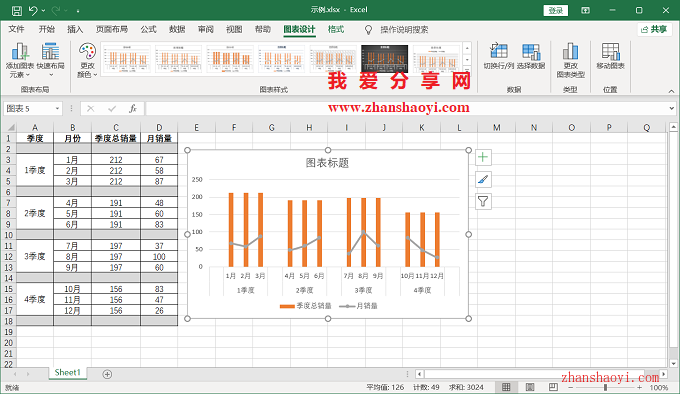Image resolution: width=680 pixels, height=394 pixels.
Task: Open Change Colors palette
Action: 87,60
